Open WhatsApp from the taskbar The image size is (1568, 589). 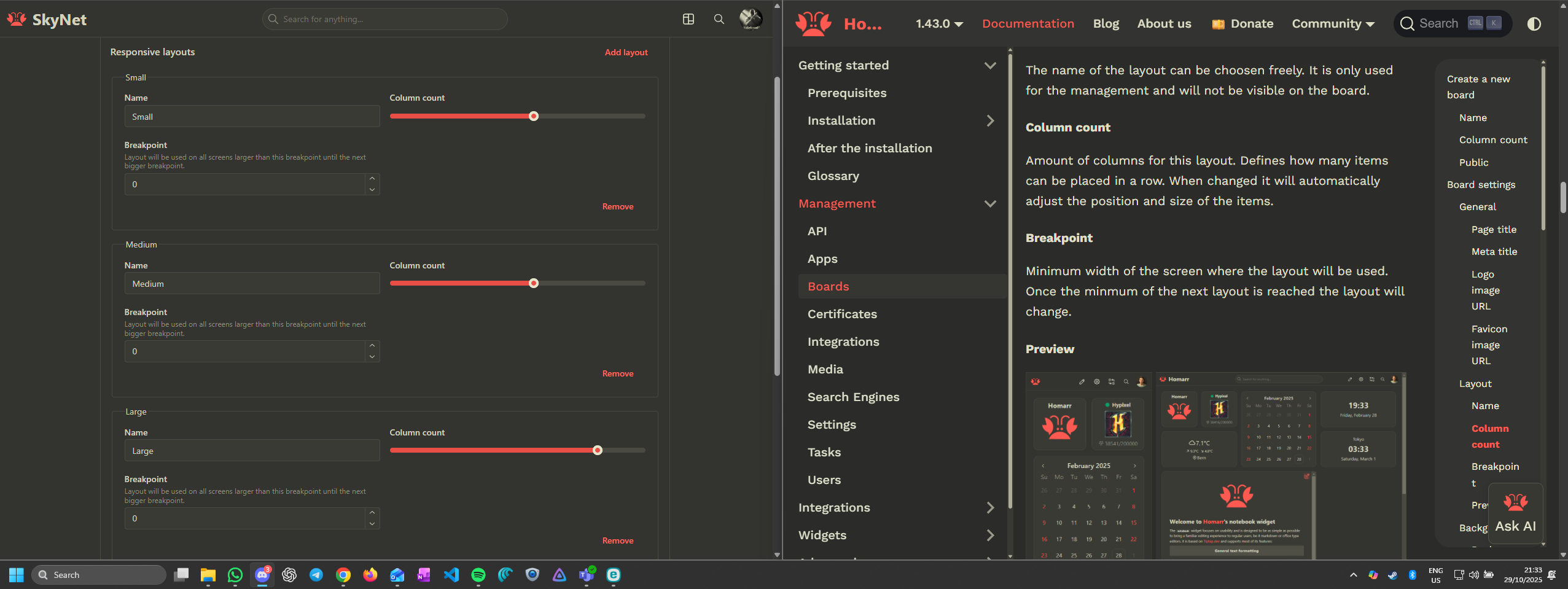(x=235, y=575)
